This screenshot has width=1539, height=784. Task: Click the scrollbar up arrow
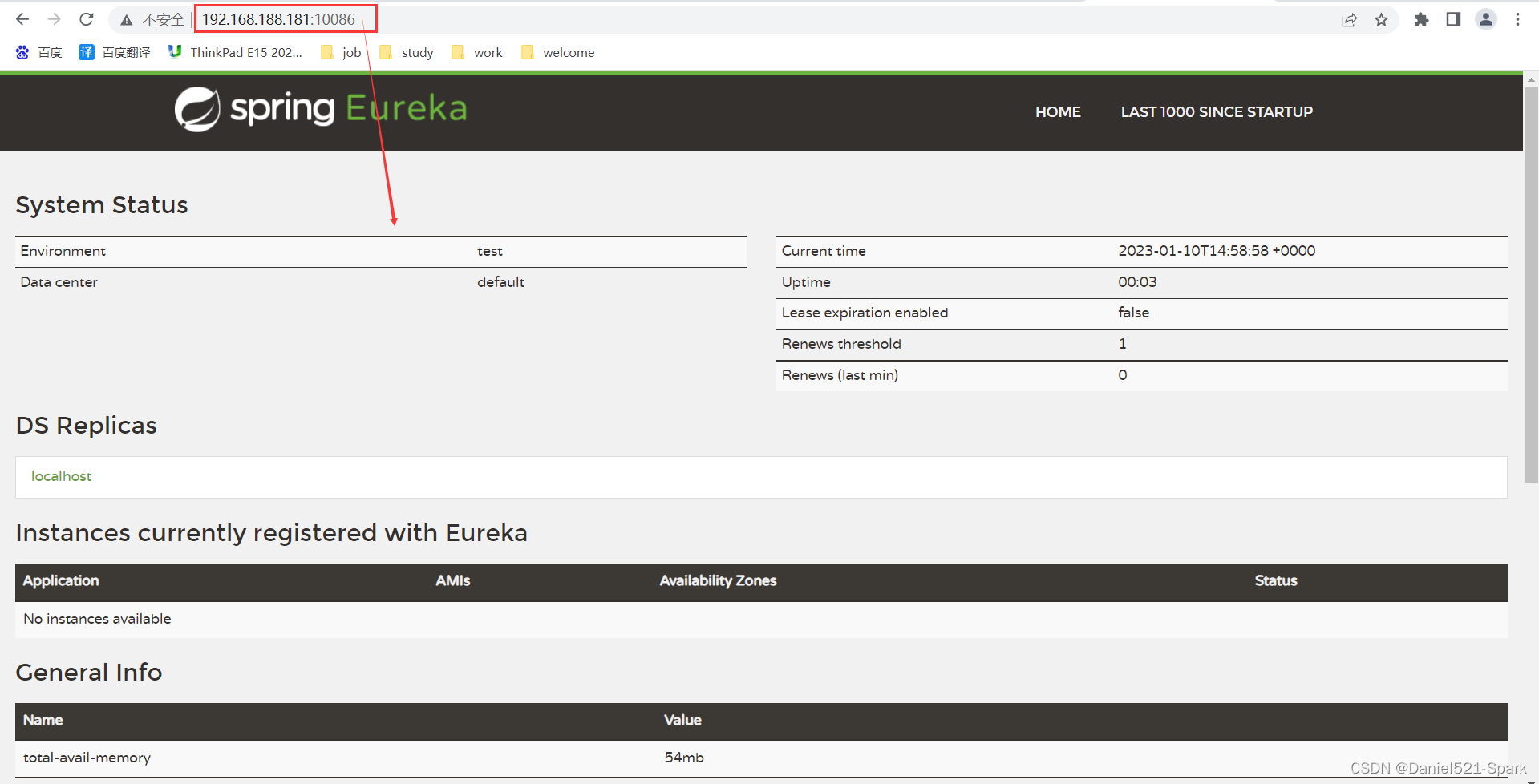pyautogui.click(x=1531, y=79)
